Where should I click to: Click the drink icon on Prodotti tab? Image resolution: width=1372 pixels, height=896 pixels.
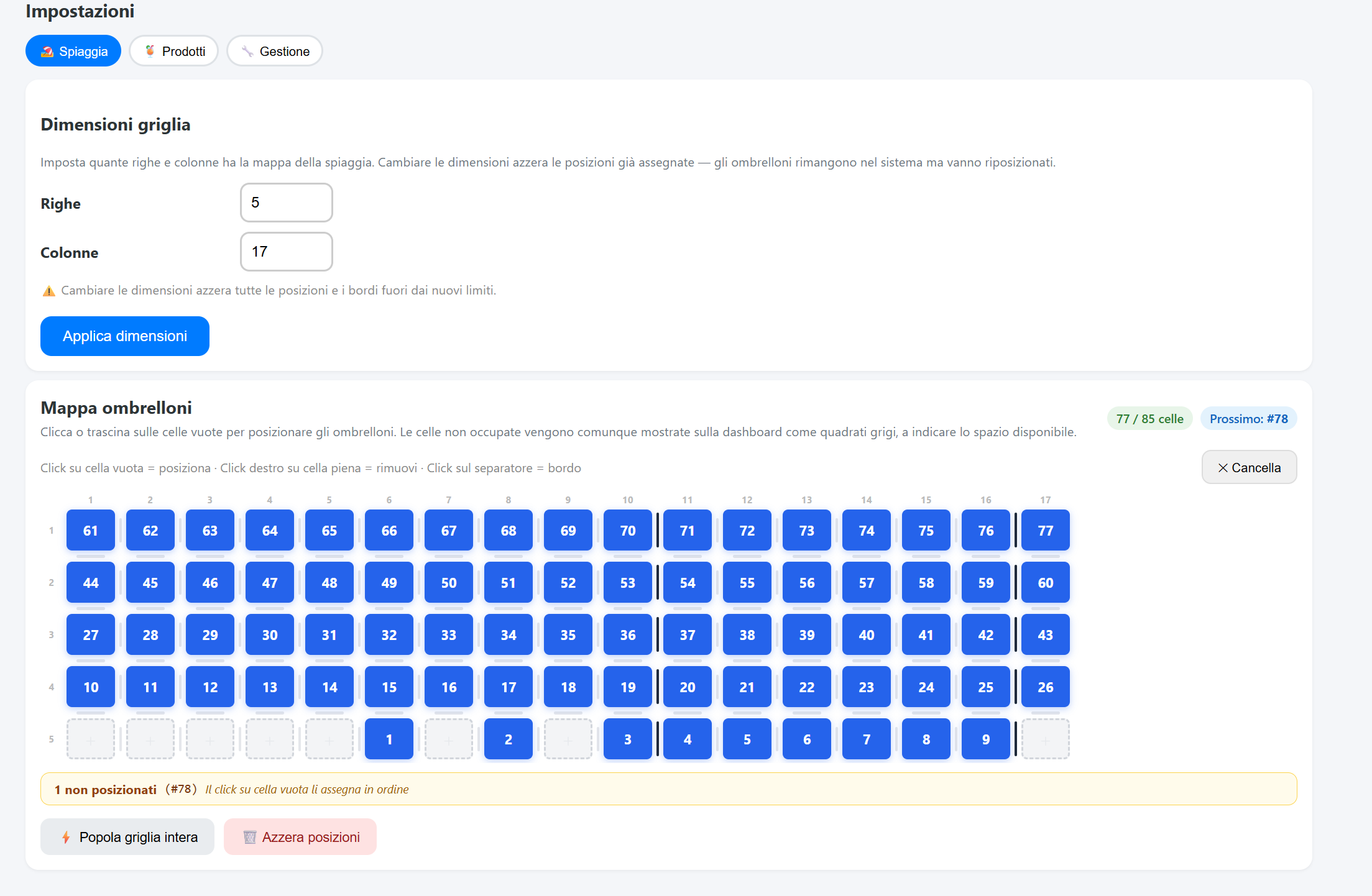pyautogui.click(x=150, y=51)
